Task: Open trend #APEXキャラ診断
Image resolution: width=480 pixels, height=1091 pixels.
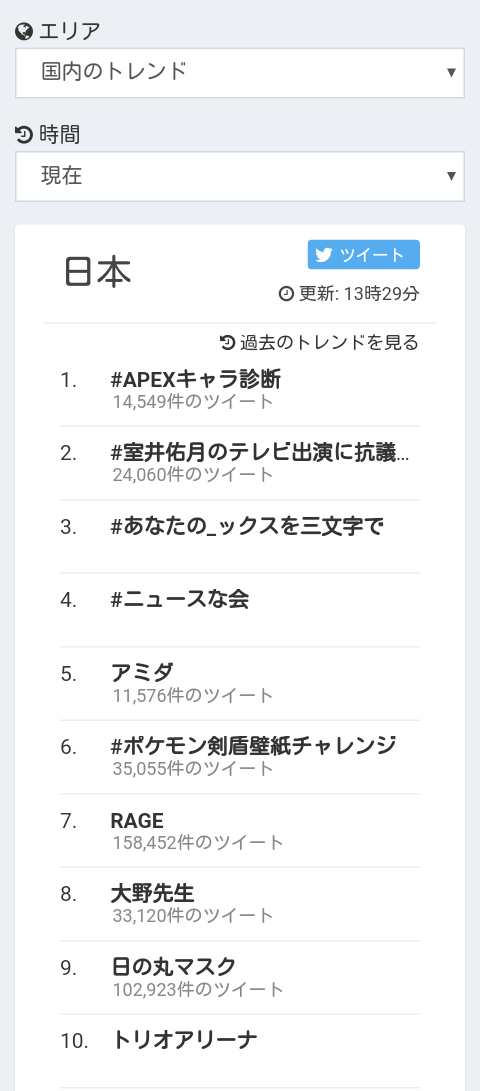Action: click(x=195, y=380)
